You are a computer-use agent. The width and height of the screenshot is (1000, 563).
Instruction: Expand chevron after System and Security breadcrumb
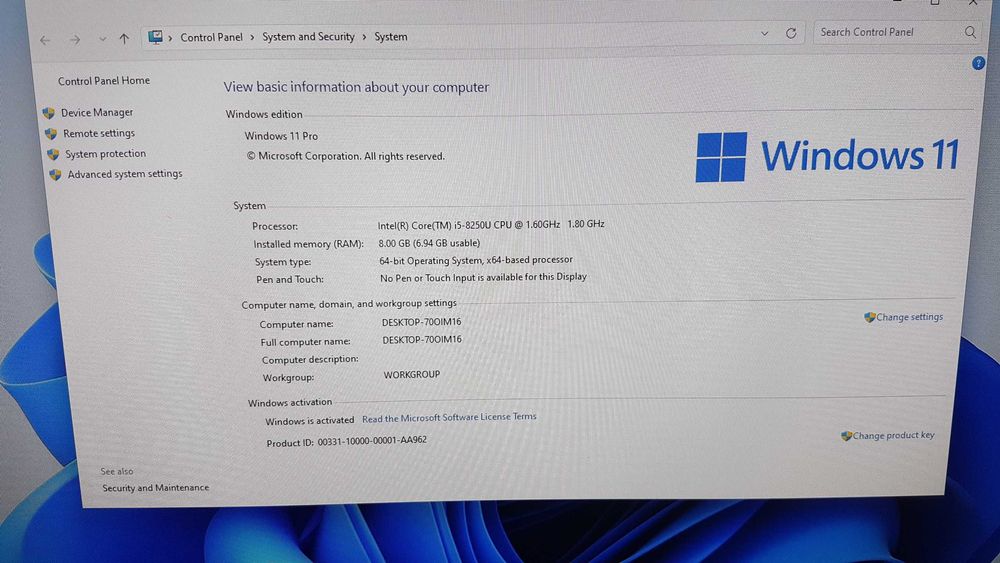coord(364,36)
